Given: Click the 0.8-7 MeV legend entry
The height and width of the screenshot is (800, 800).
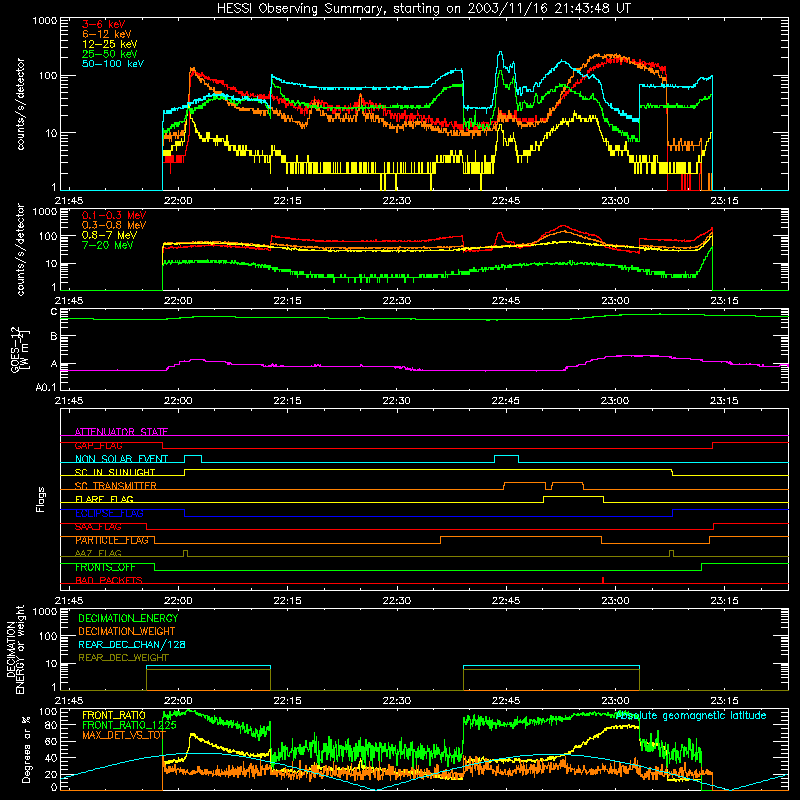Looking at the screenshot, I should click(x=109, y=235).
